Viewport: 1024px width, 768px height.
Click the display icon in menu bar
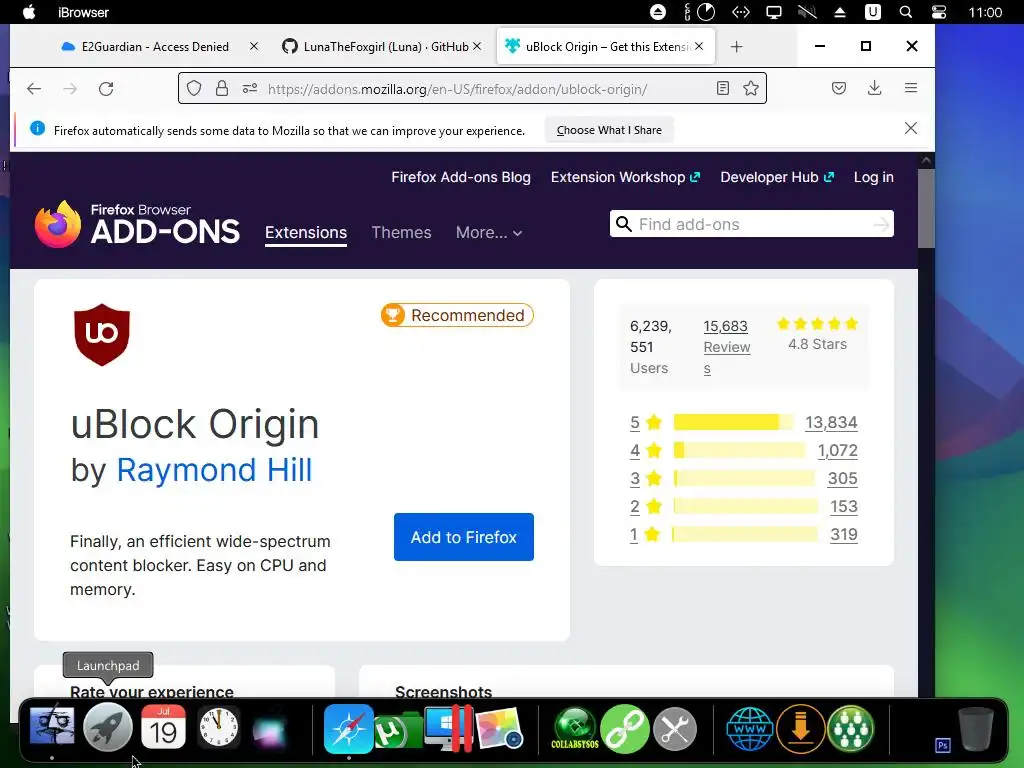pos(774,12)
